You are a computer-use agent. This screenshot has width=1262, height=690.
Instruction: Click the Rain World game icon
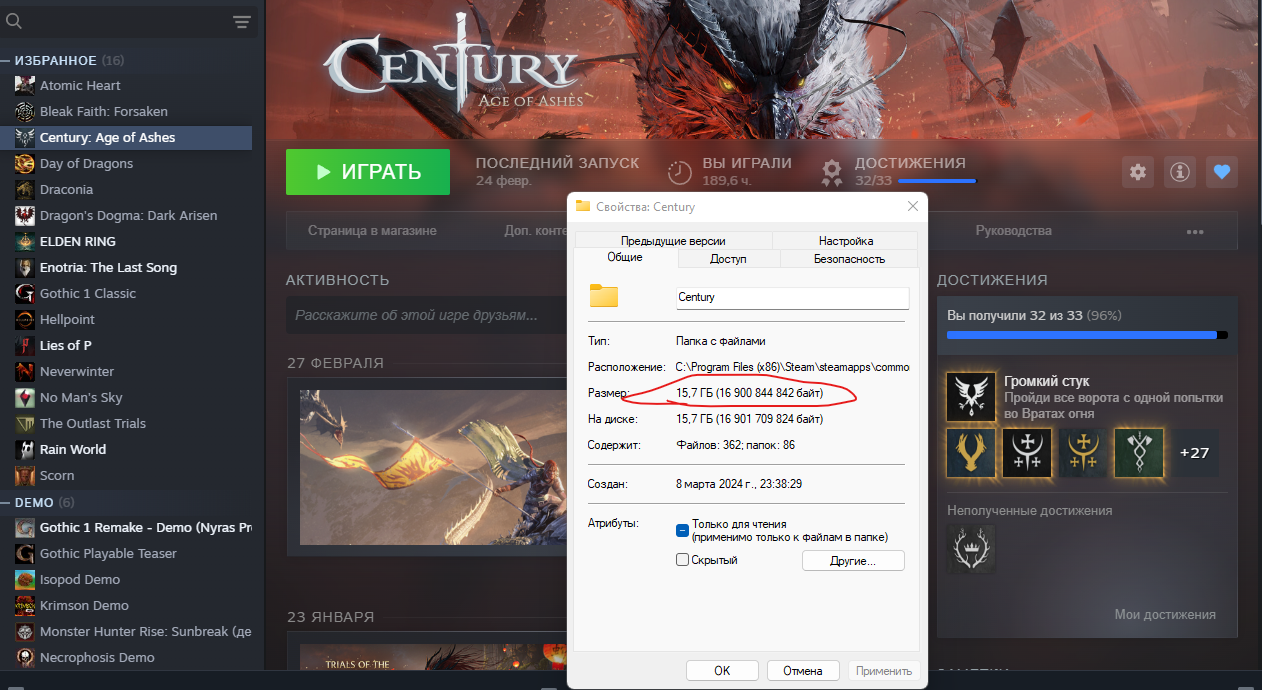pos(25,449)
